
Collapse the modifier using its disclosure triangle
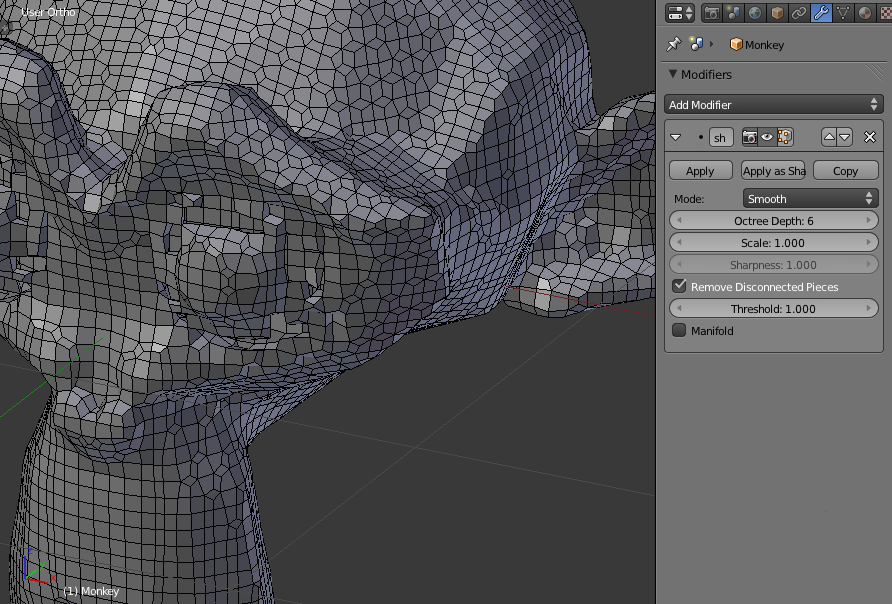(x=675, y=137)
